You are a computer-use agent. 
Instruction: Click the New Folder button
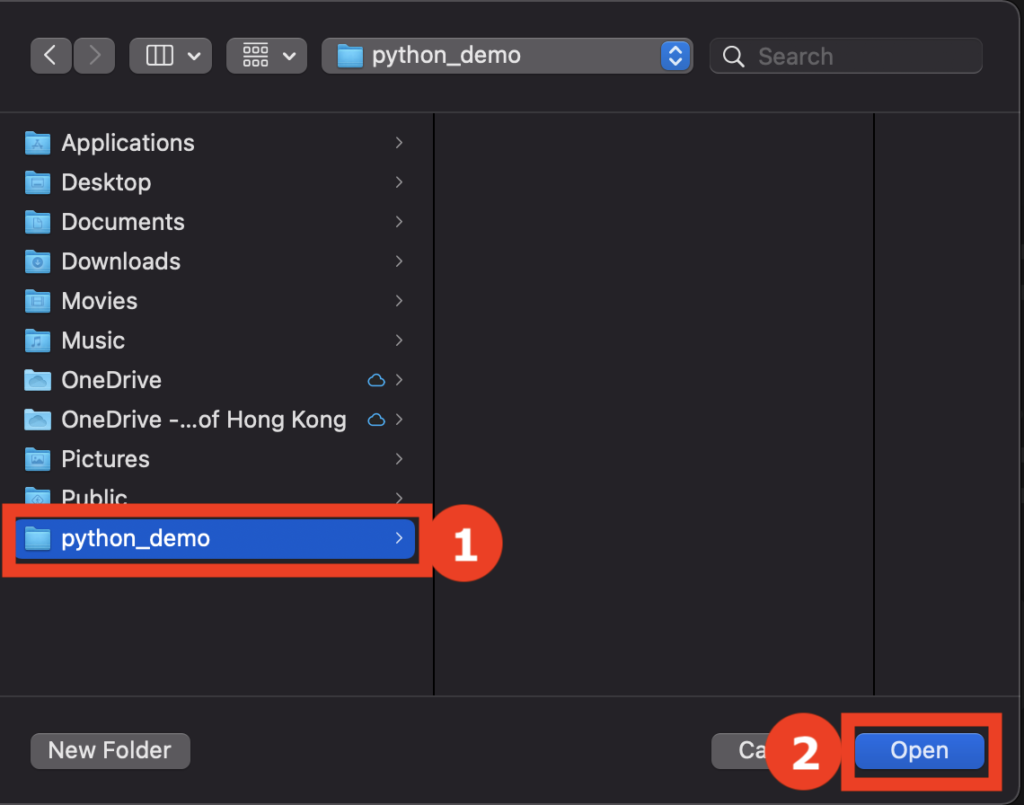(x=110, y=750)
